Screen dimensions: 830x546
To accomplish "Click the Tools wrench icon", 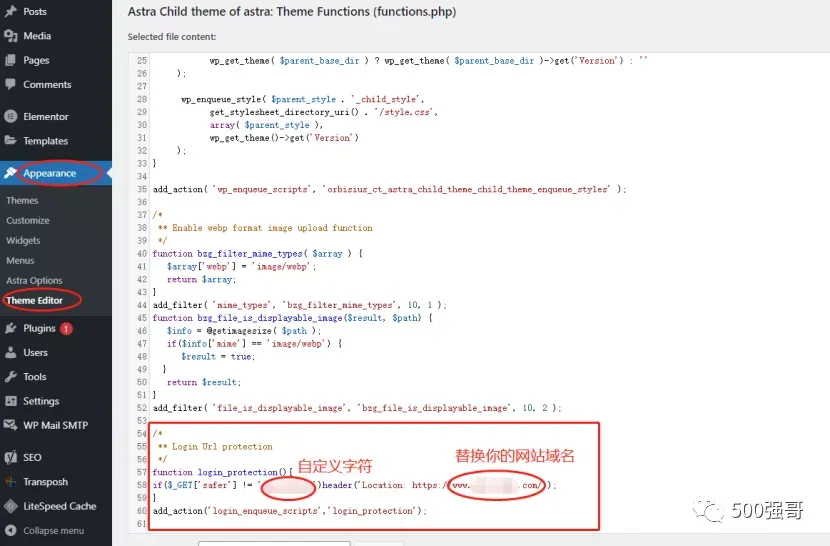I will 11,377.
